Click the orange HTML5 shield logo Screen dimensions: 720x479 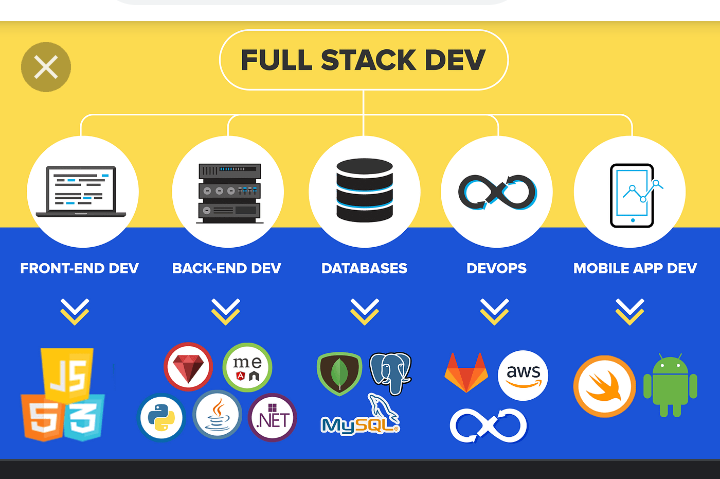pos(42,417)
